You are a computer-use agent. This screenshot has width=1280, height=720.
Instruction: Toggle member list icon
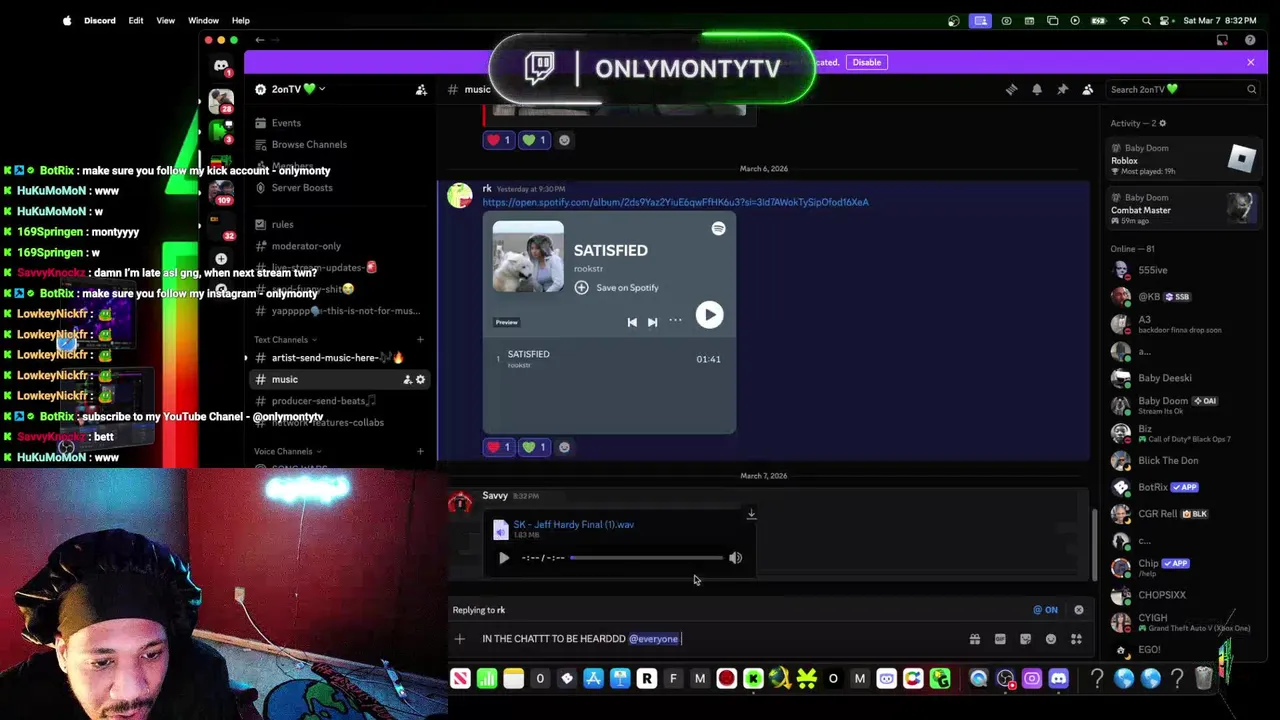coord(1087,89)
